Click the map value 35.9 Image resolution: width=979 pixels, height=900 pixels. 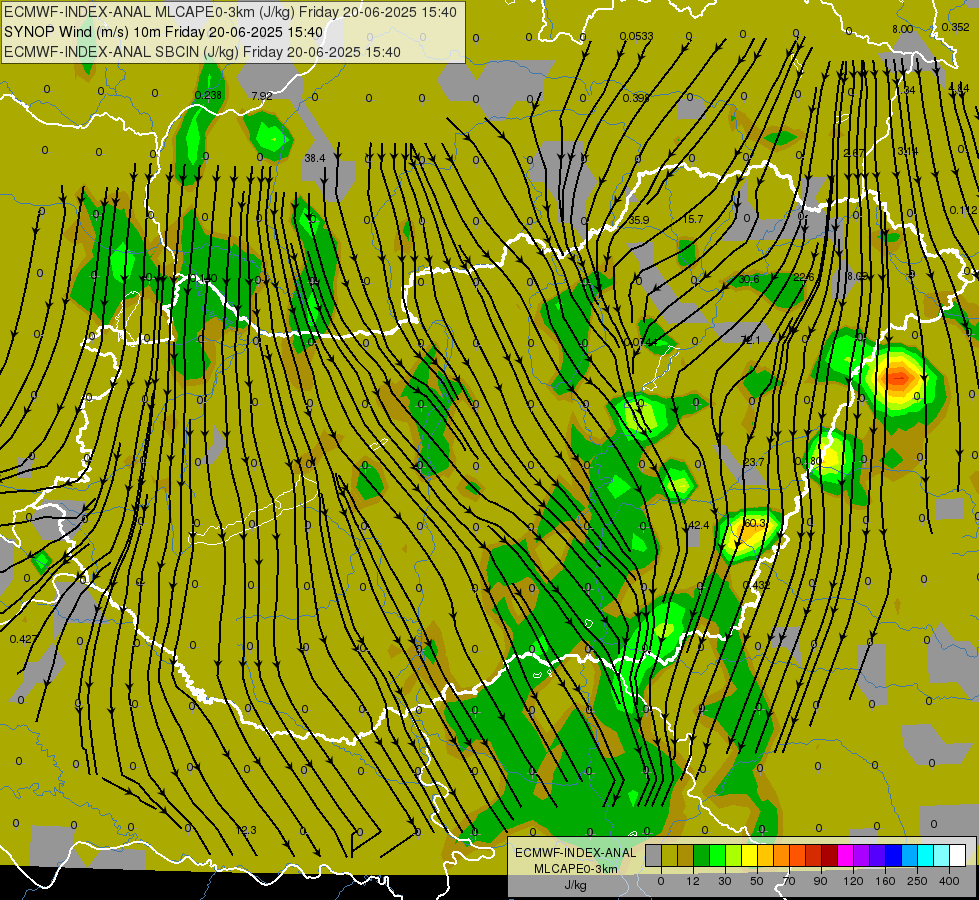pyautogui.click(x=639, y=220)
